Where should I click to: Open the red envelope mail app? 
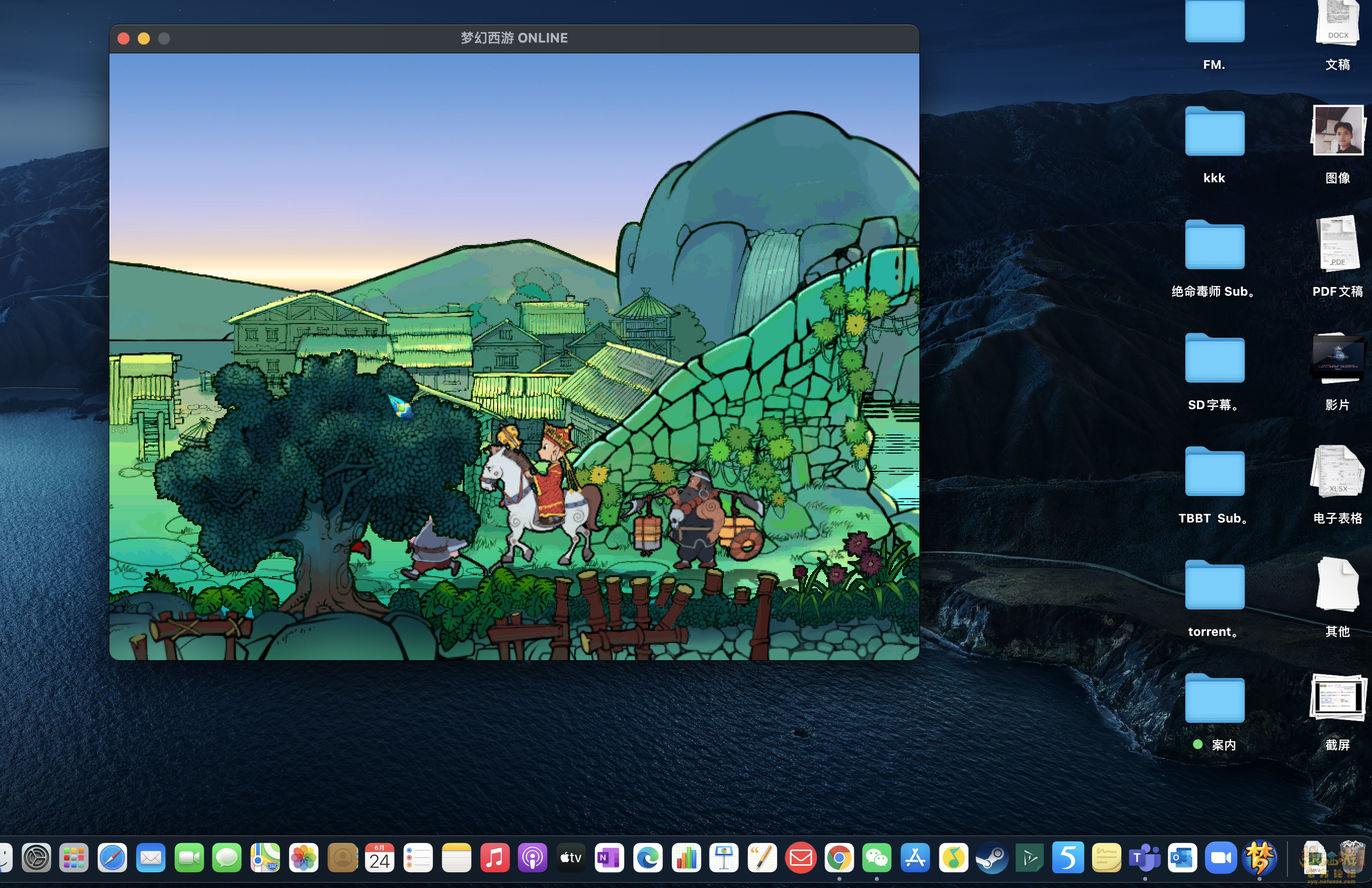[x=801, y=858]
